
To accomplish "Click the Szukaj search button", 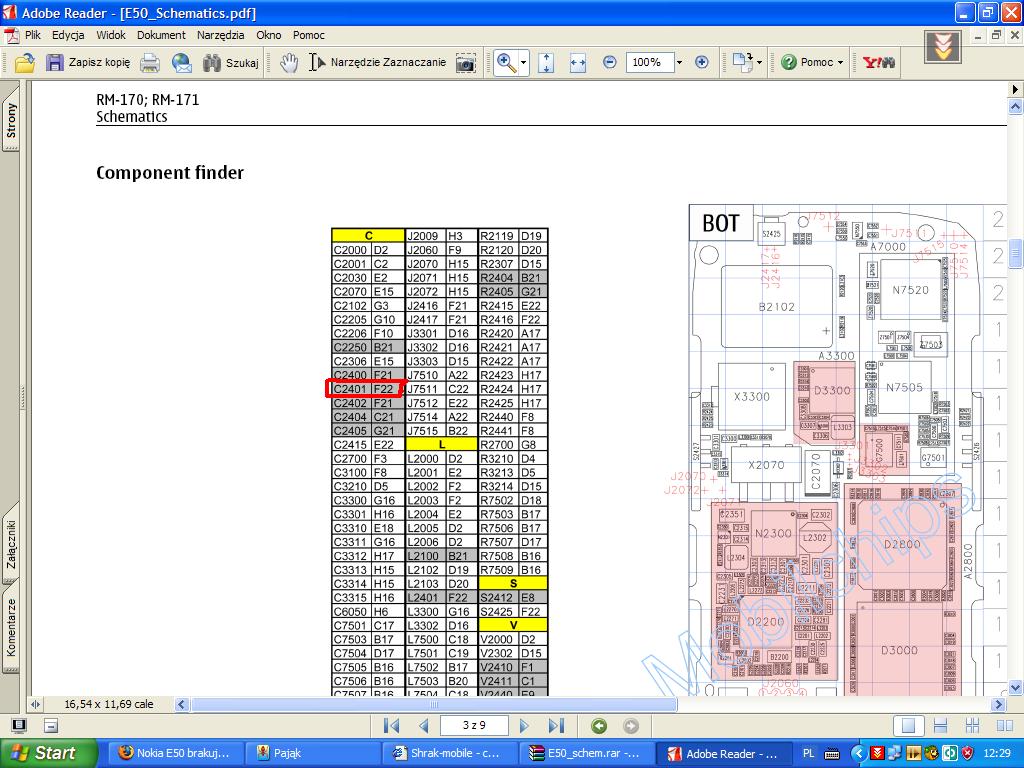I will [231, 63].
